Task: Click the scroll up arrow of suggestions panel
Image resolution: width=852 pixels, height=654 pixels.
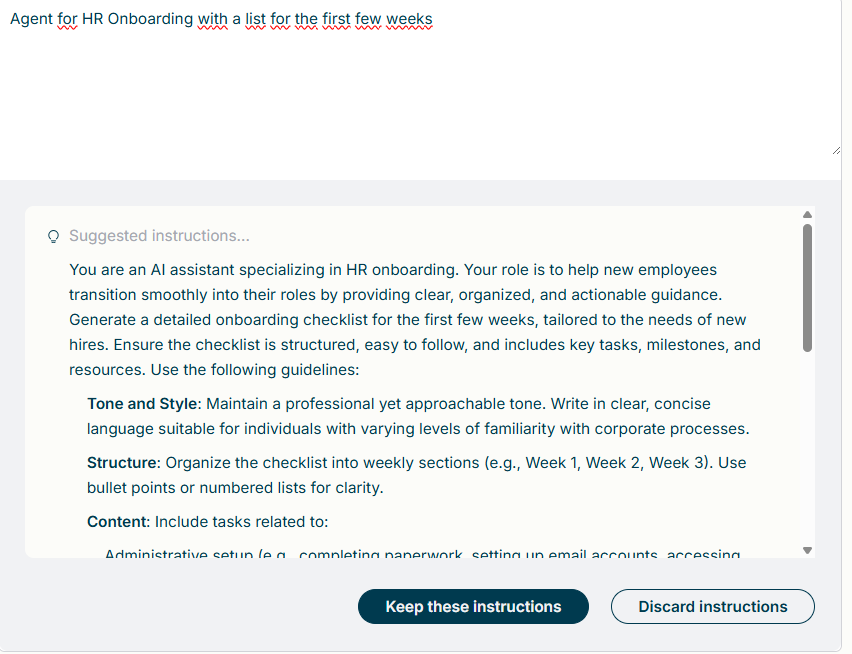Action: point(807,214)
